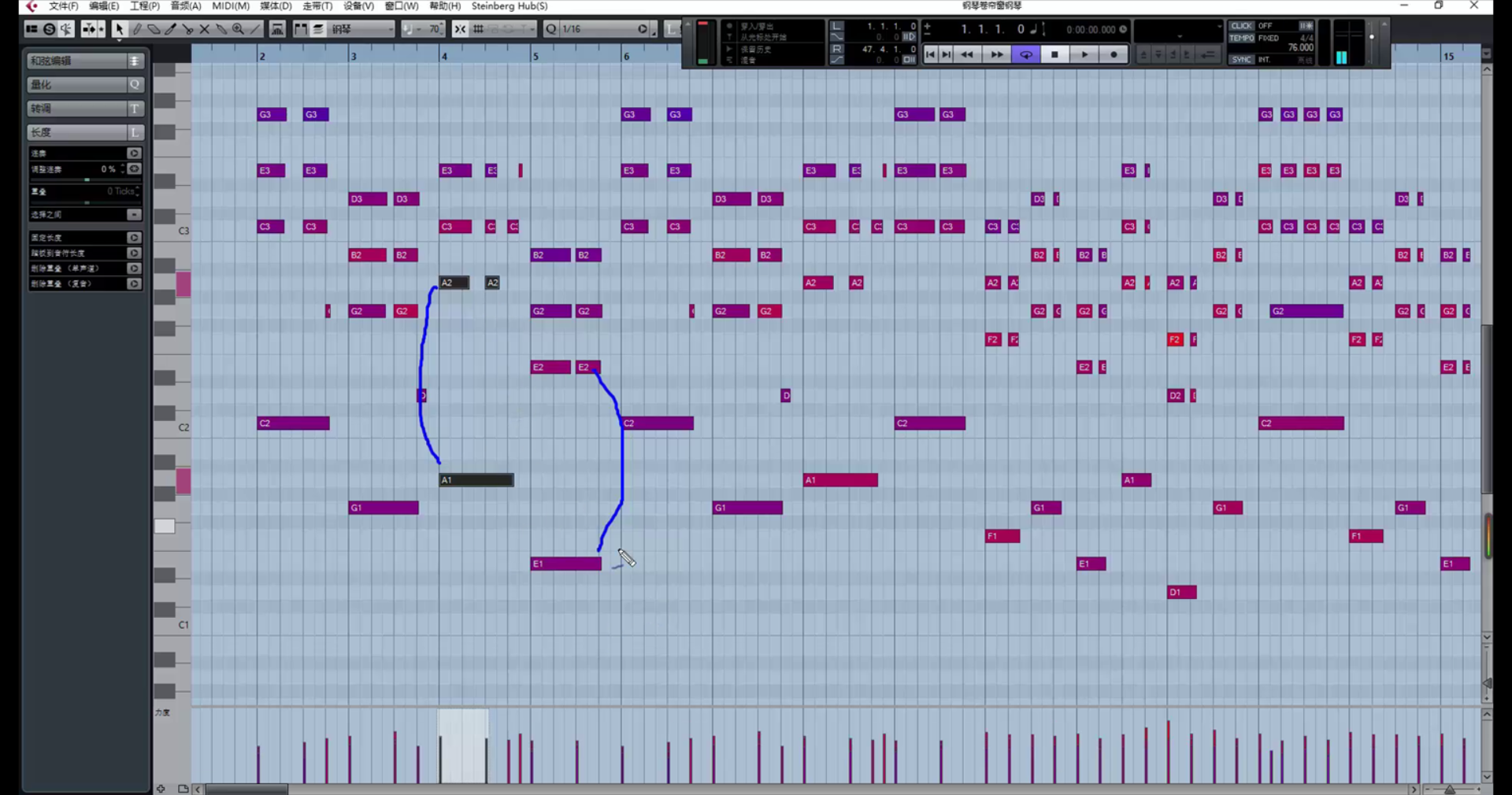Screen dimensions: 1512x795
Task: Click the right locator R button
Action: pyautogui.click(x=837, y=49)
